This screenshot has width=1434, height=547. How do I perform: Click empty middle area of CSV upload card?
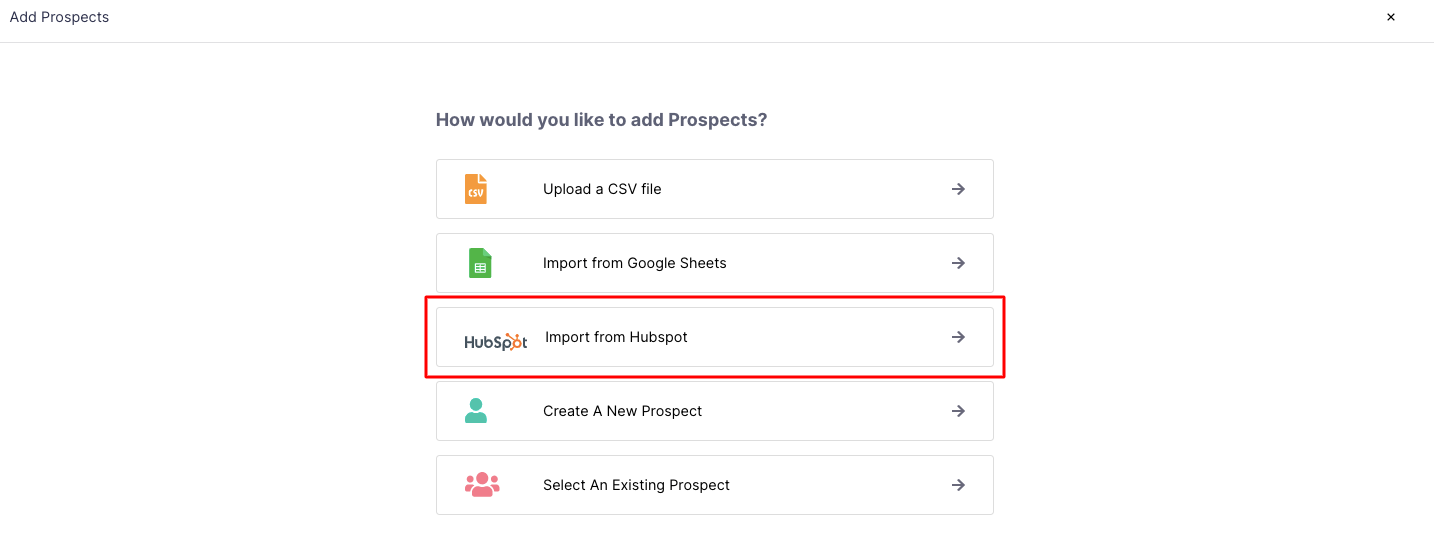click(x=800, y=189)
